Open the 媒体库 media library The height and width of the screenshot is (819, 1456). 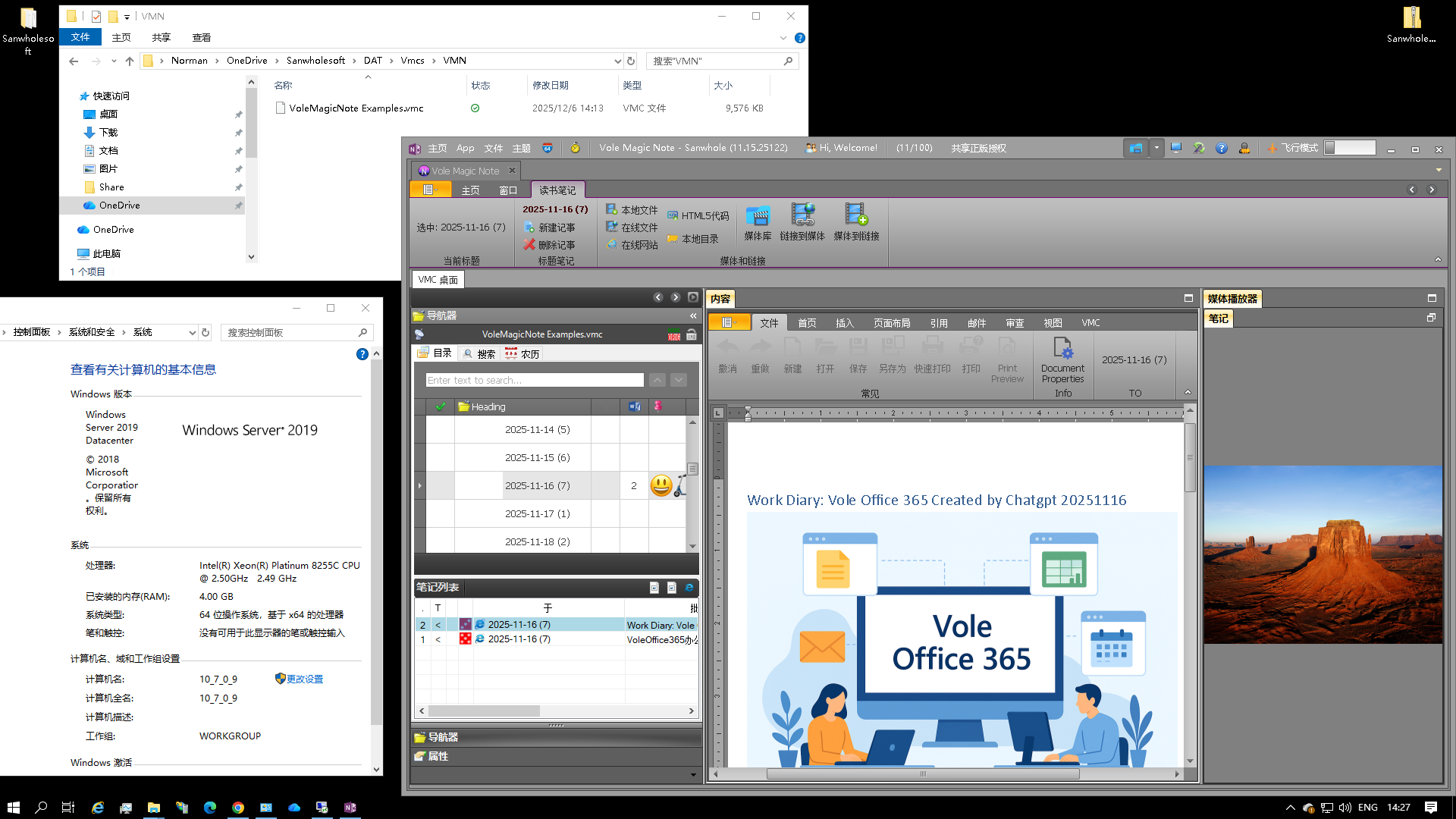(x=757, y=221)
